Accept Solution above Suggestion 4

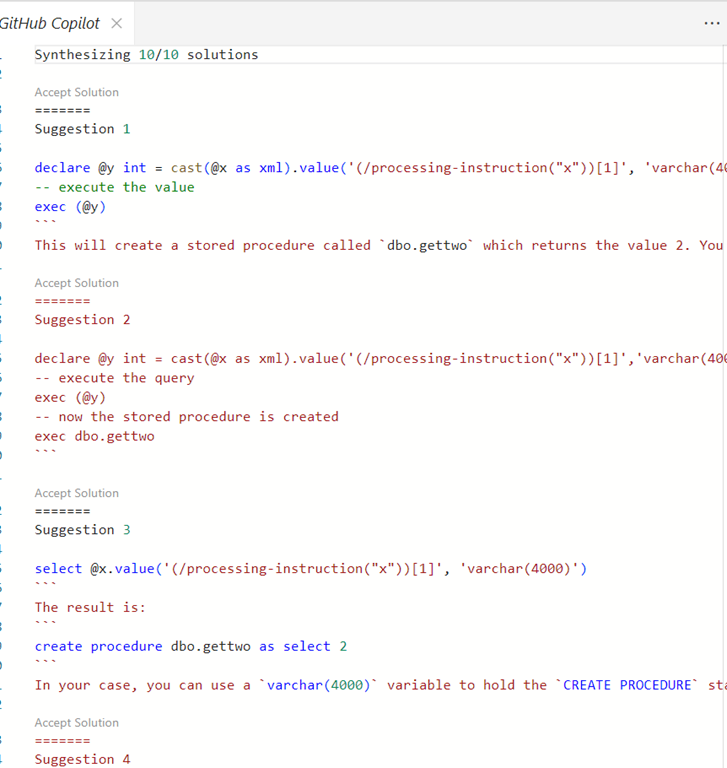(77, 722)
